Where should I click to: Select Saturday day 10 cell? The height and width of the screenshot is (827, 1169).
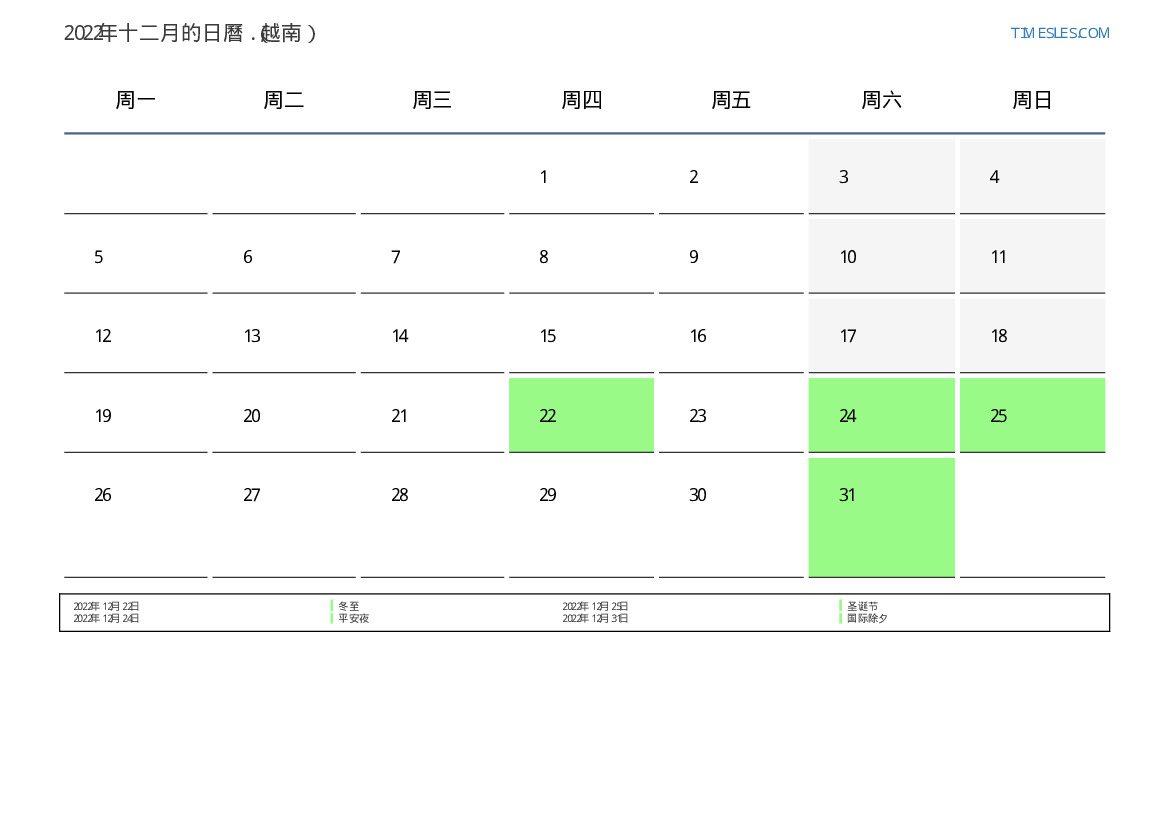click(882, 257)
